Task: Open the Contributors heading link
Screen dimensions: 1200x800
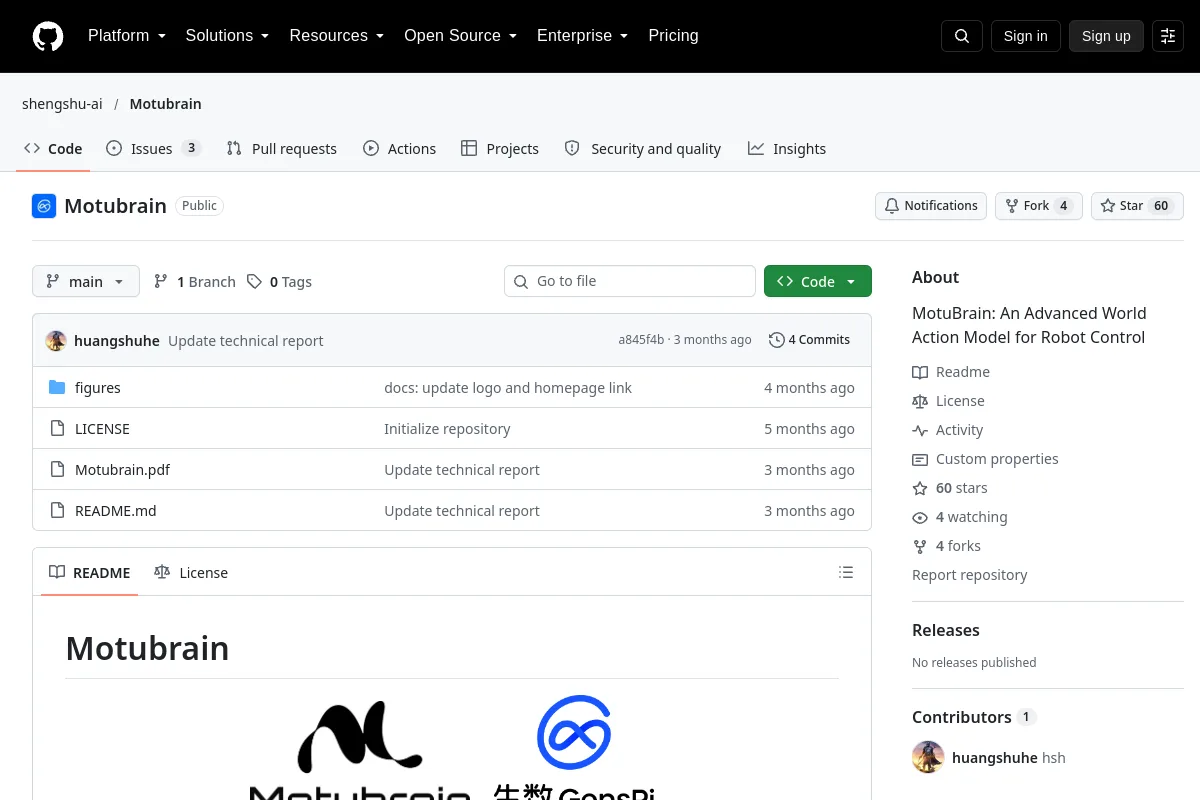Action: point(974,717)
